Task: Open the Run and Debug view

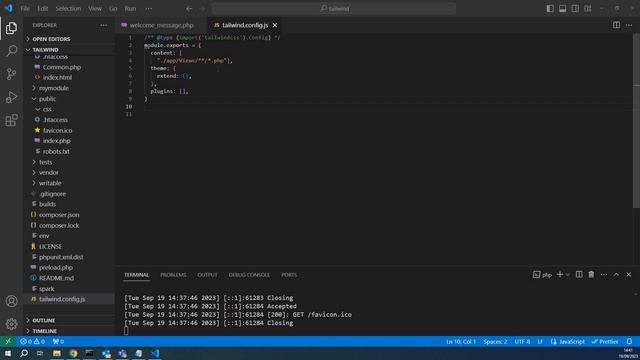Action: click(x=11, y=97)
